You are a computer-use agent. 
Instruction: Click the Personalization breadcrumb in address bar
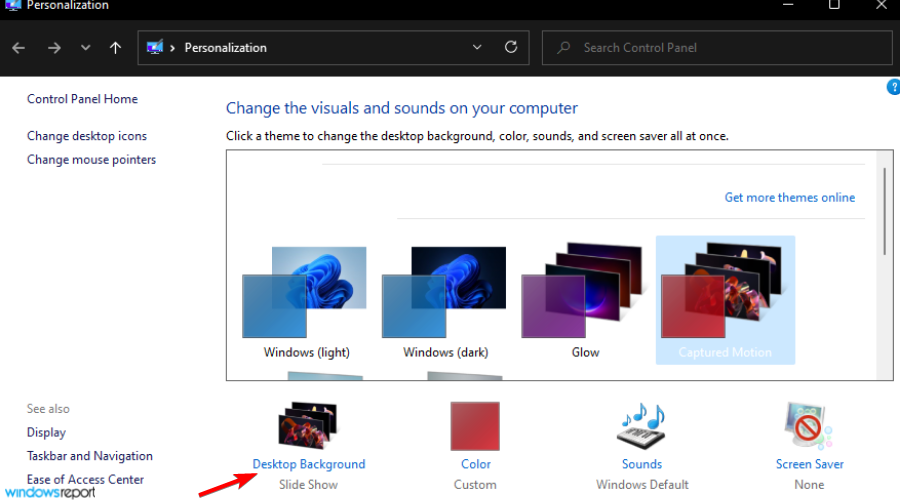coord(226,48)
